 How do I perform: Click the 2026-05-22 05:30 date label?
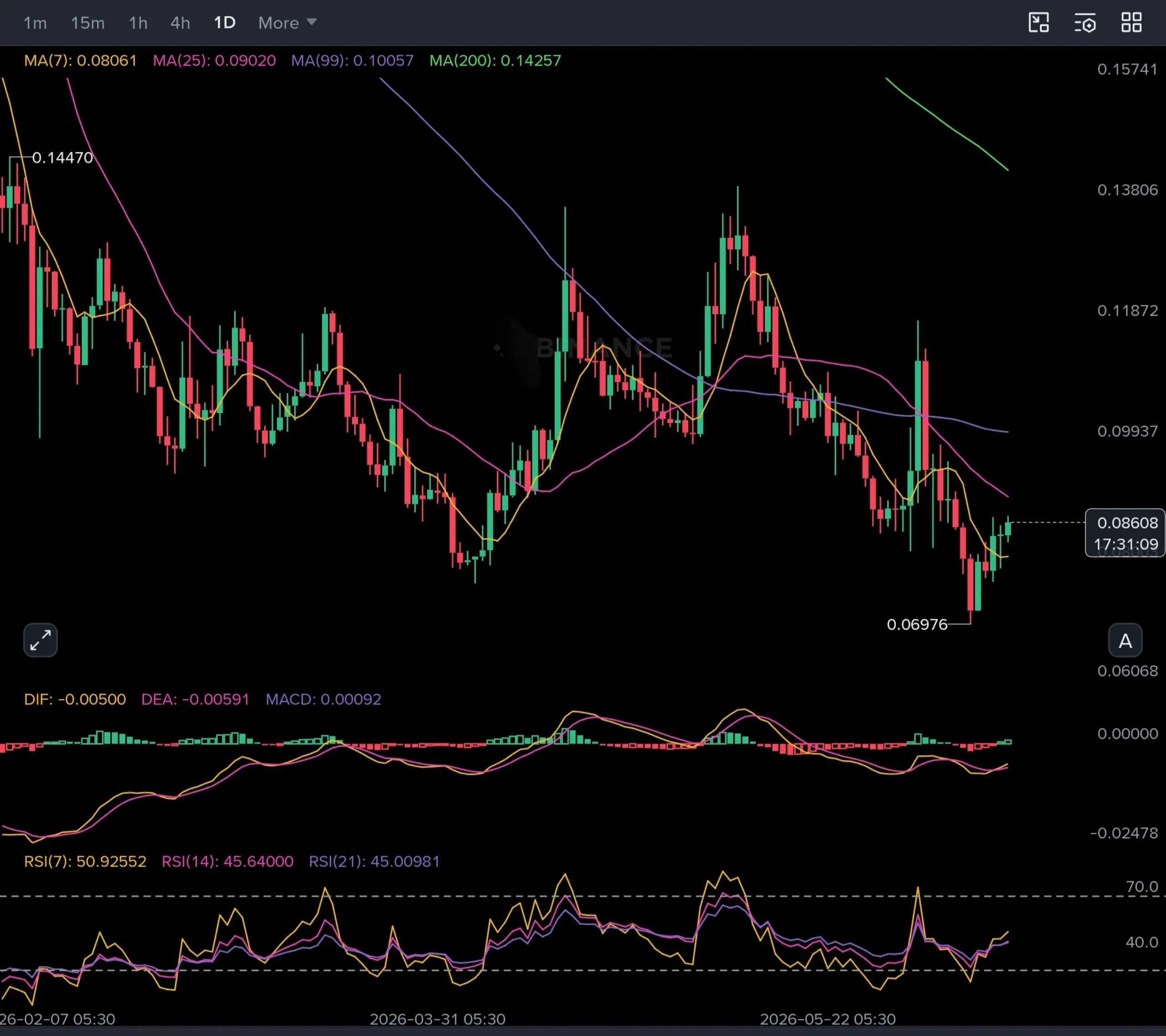click(x=828, y=1020)
